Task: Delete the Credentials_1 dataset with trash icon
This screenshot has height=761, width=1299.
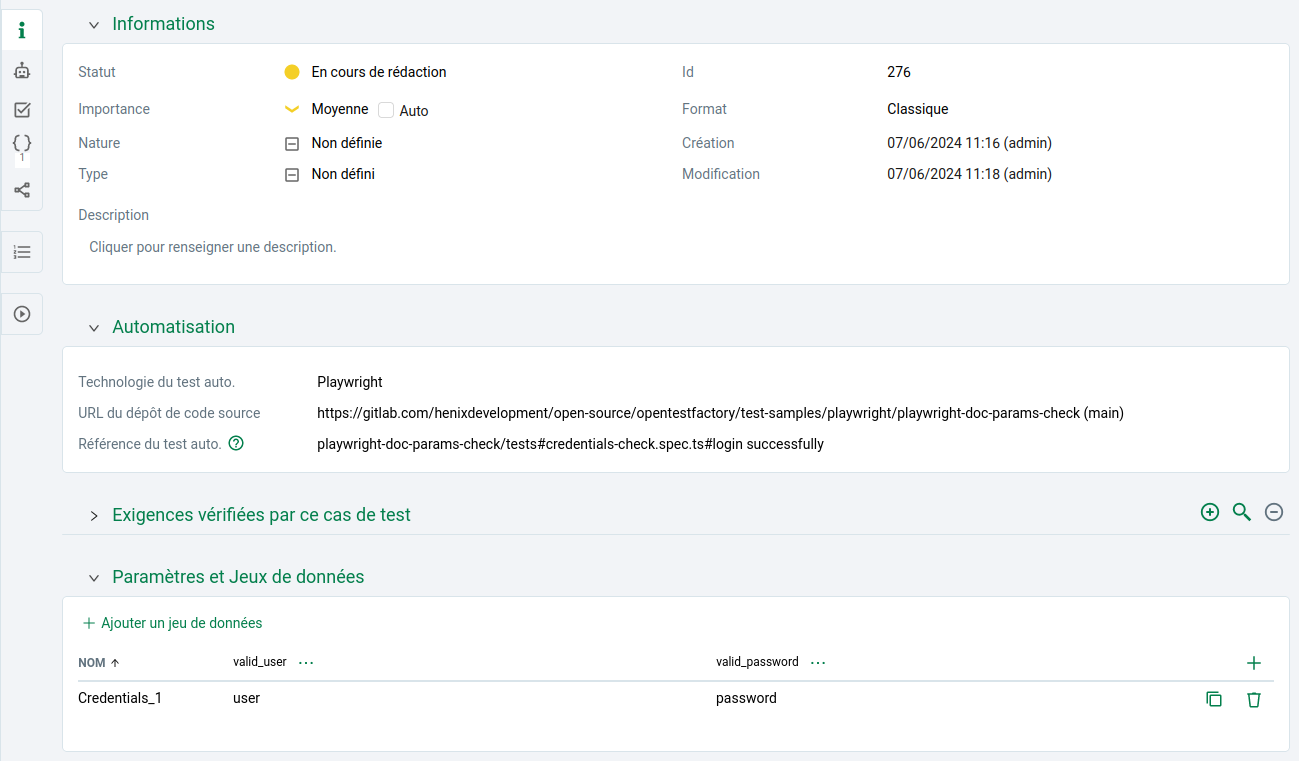Action: tap(1253, 700)
